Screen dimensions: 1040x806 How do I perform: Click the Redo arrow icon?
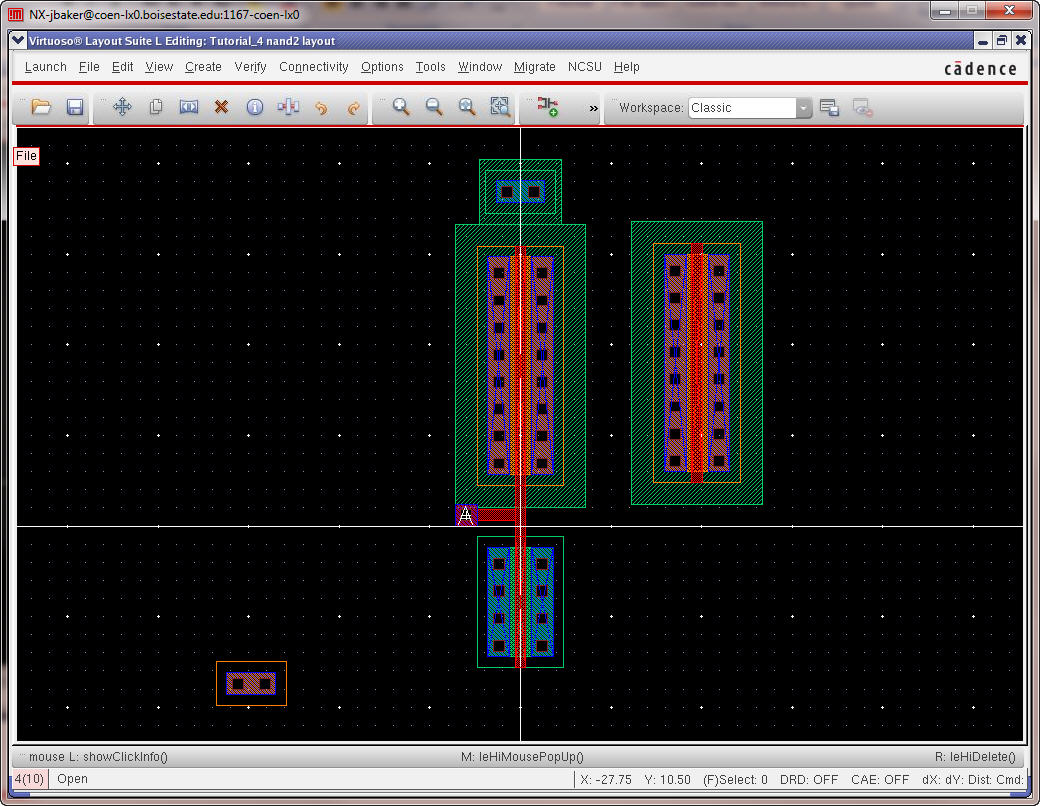353,107
